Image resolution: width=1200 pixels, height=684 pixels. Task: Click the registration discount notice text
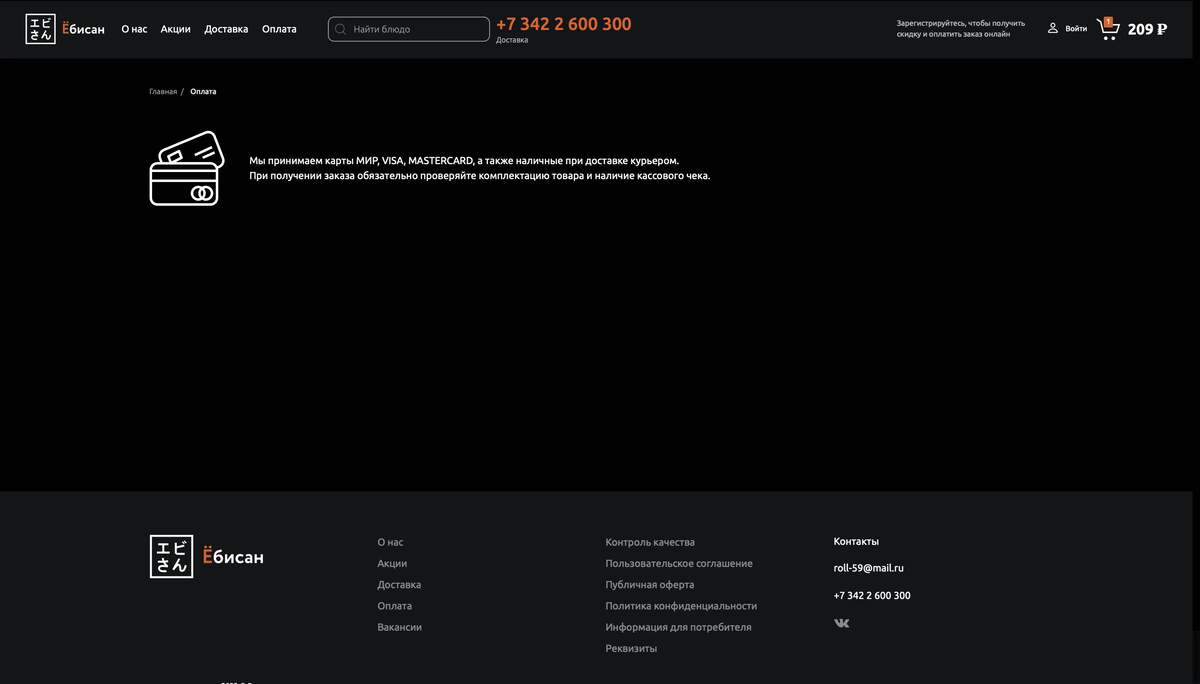pyautogui.click(x=961, y=28)
